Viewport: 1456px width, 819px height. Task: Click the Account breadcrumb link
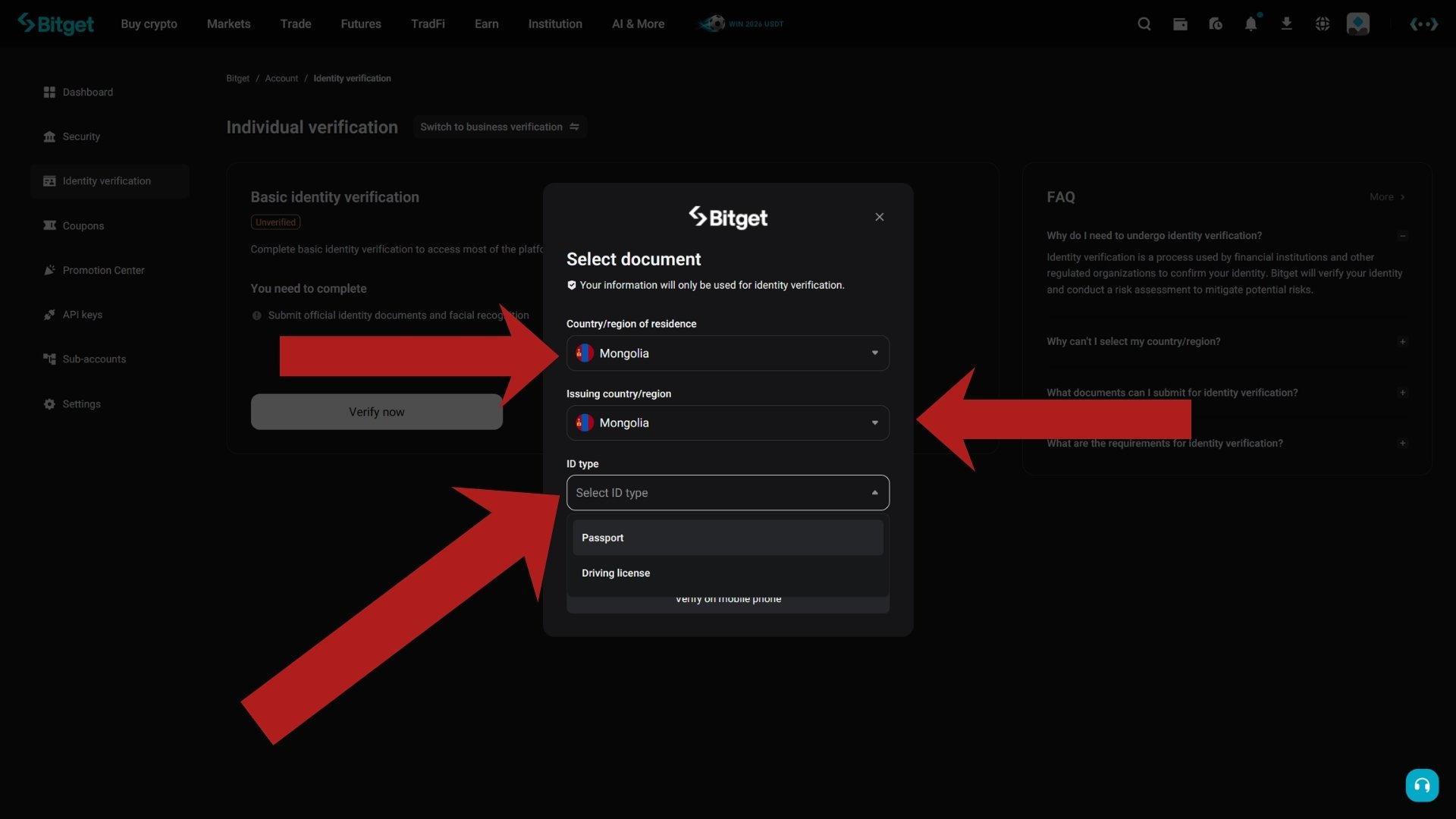tap(281, 79)
